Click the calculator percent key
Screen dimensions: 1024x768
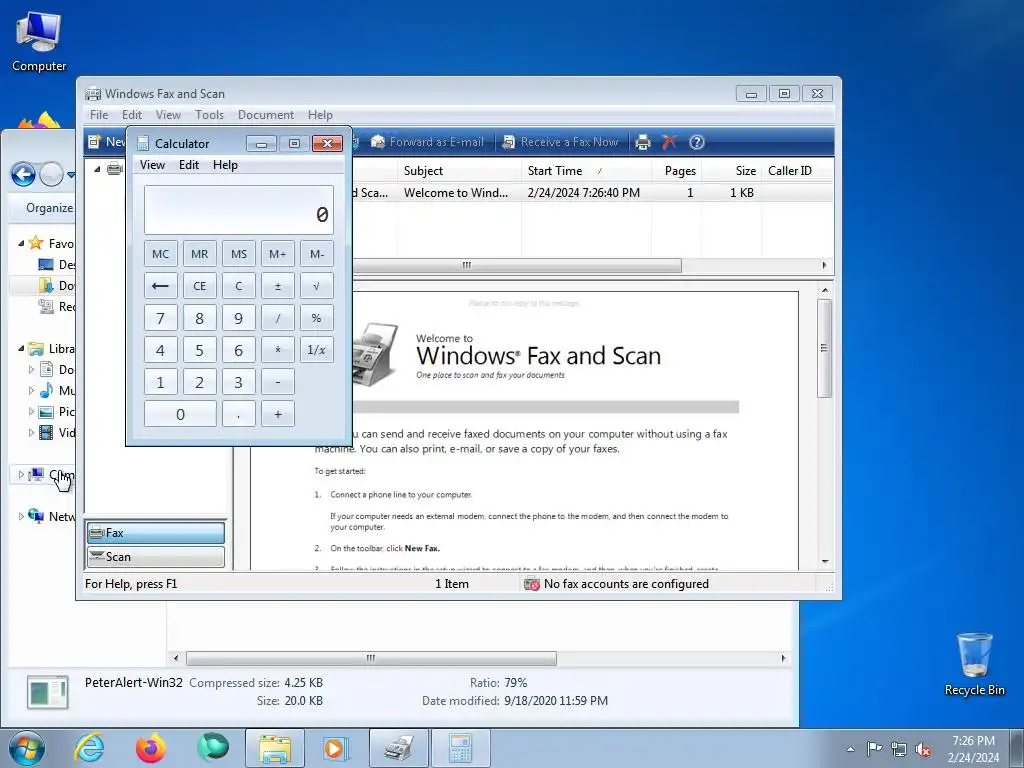(317, 318)
